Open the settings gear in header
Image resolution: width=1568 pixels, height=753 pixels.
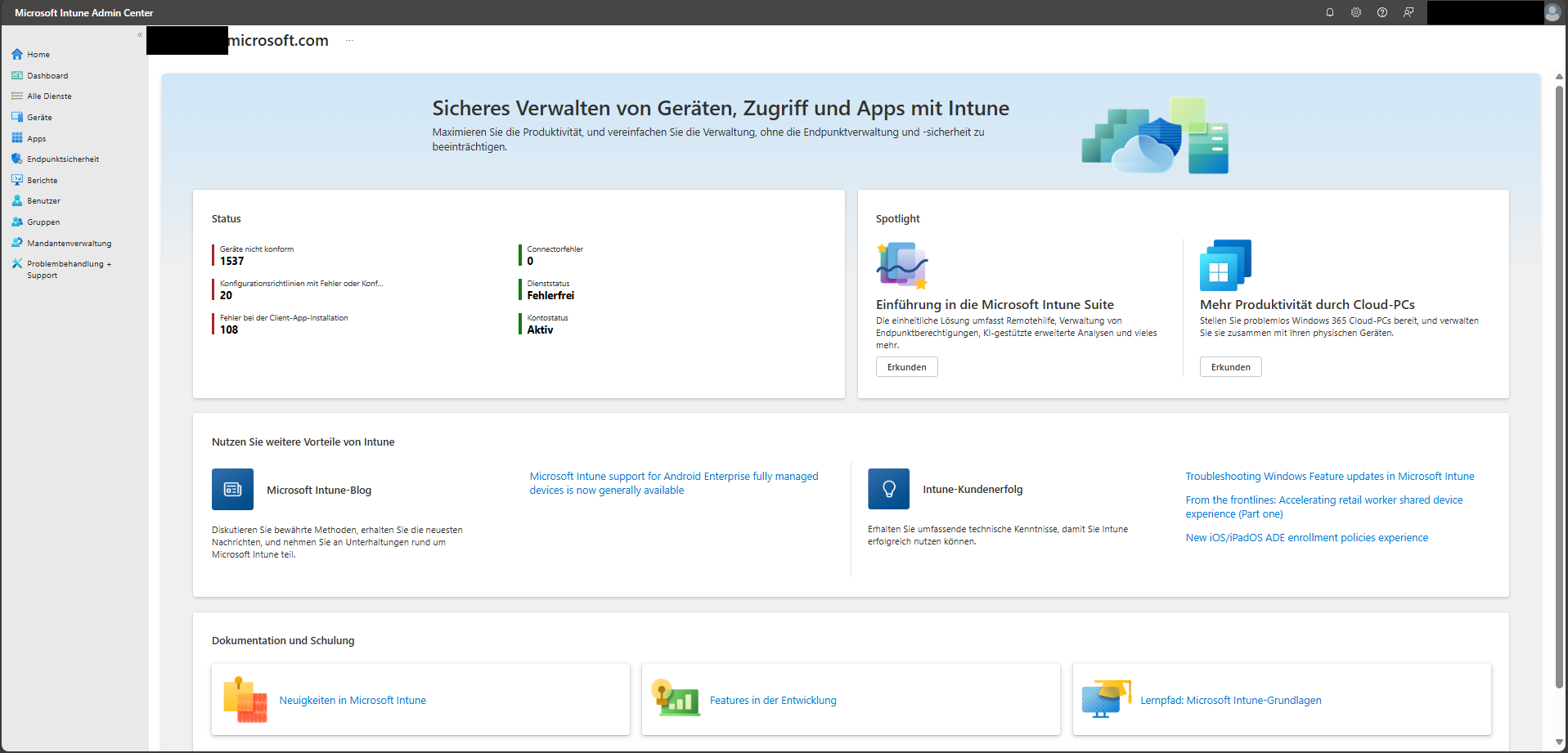1356,12
